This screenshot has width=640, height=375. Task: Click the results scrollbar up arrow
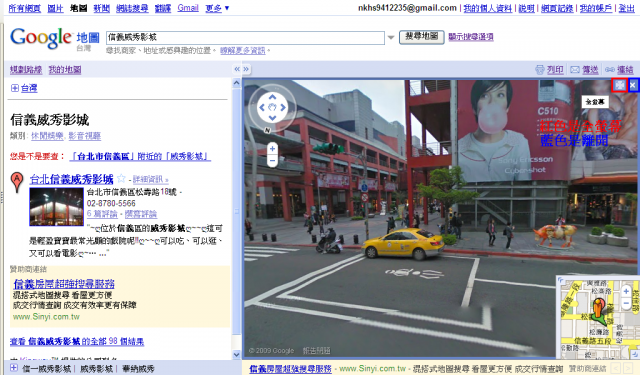(x=236, y=83)
